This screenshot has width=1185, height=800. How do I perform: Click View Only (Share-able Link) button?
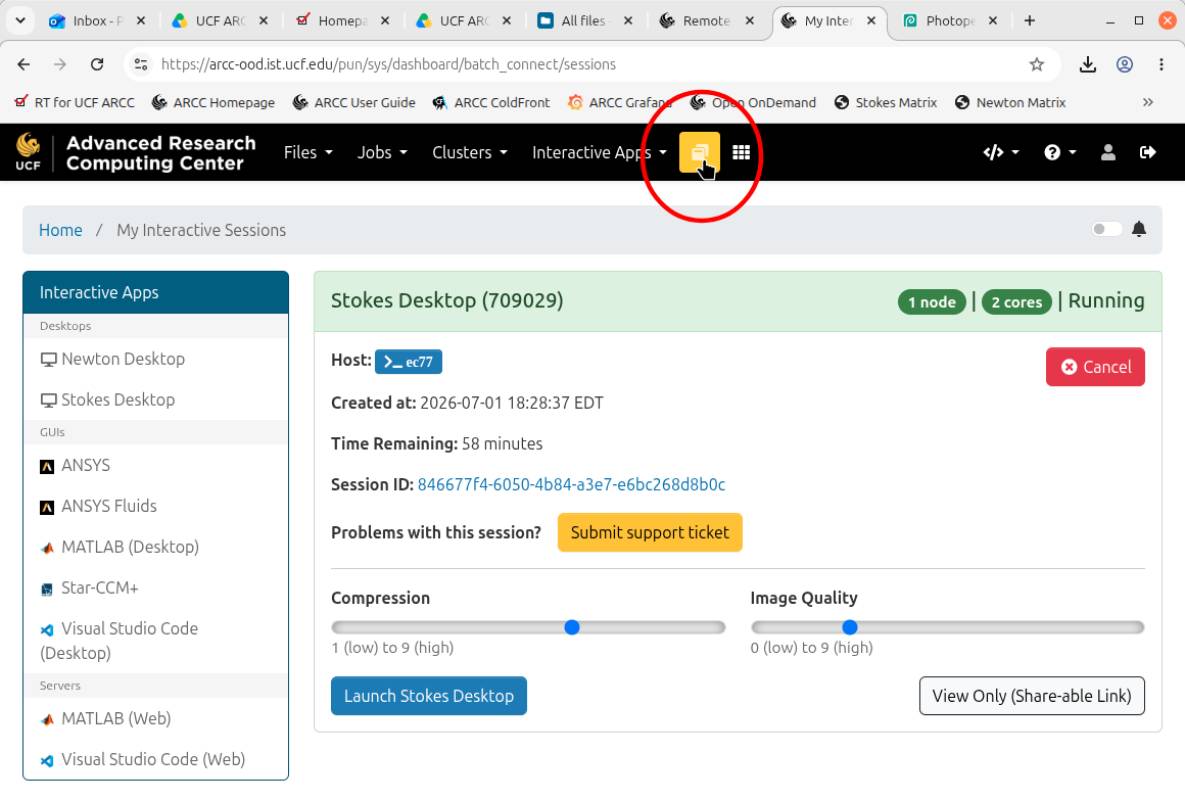tap(1032, 696)
